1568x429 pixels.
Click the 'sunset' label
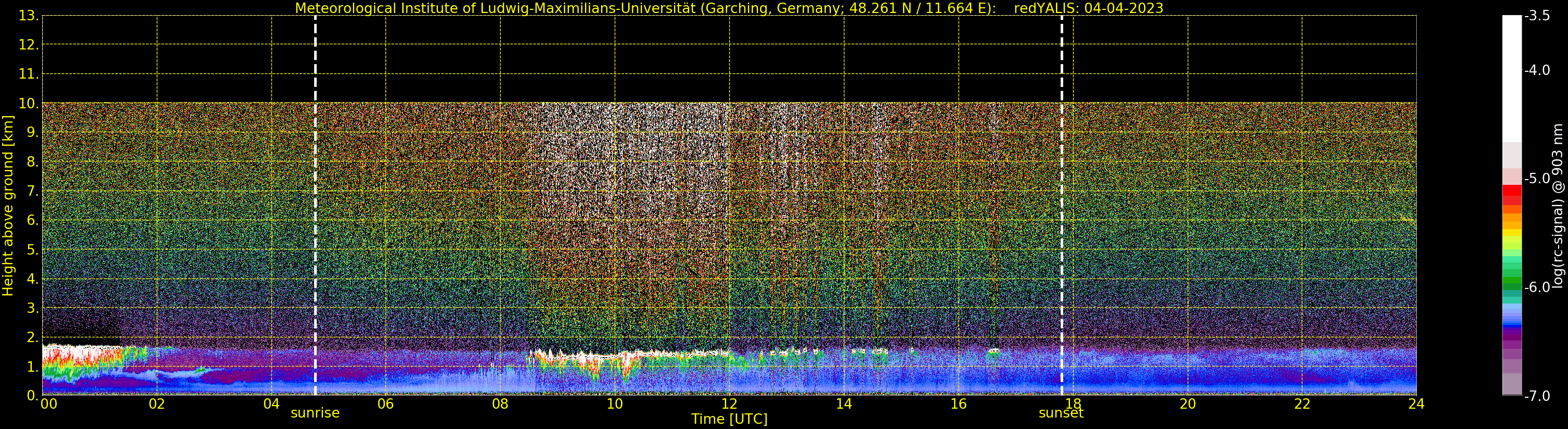click(1061, 413)
